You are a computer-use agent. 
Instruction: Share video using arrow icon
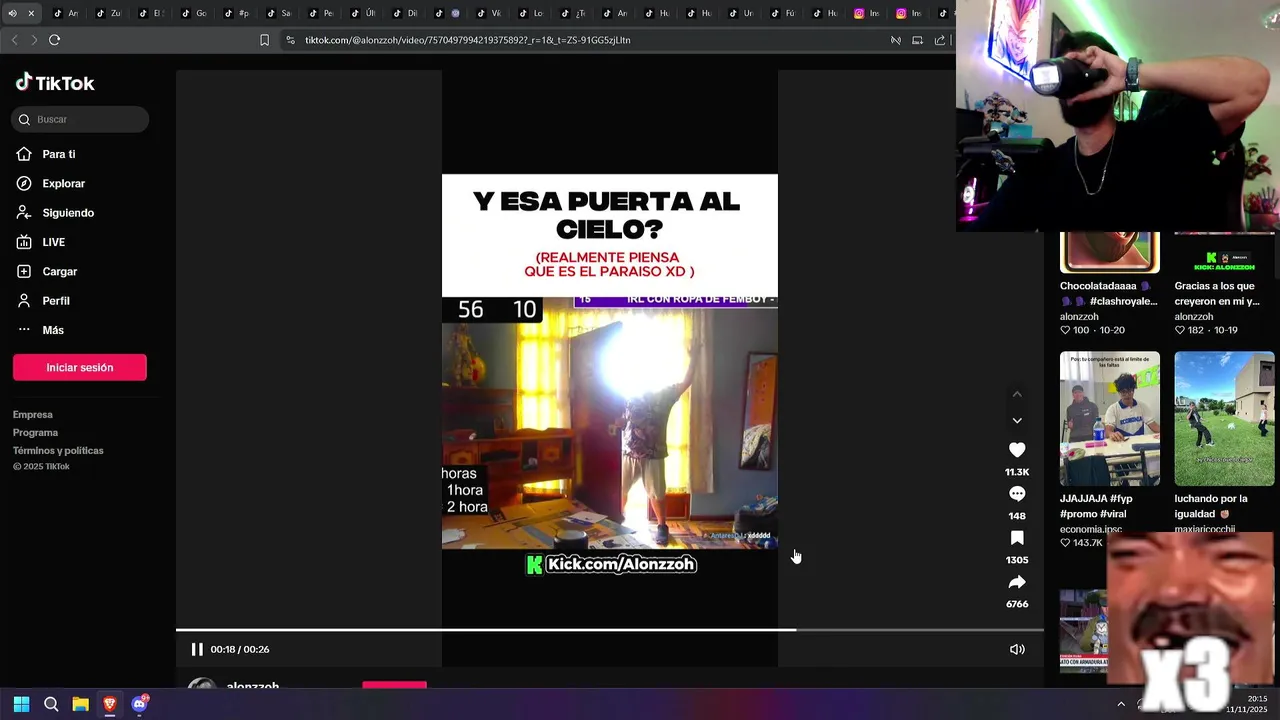coord(1017,582)
